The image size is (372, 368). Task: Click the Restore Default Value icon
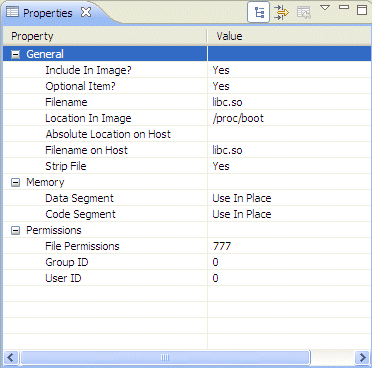coord(304,12)
